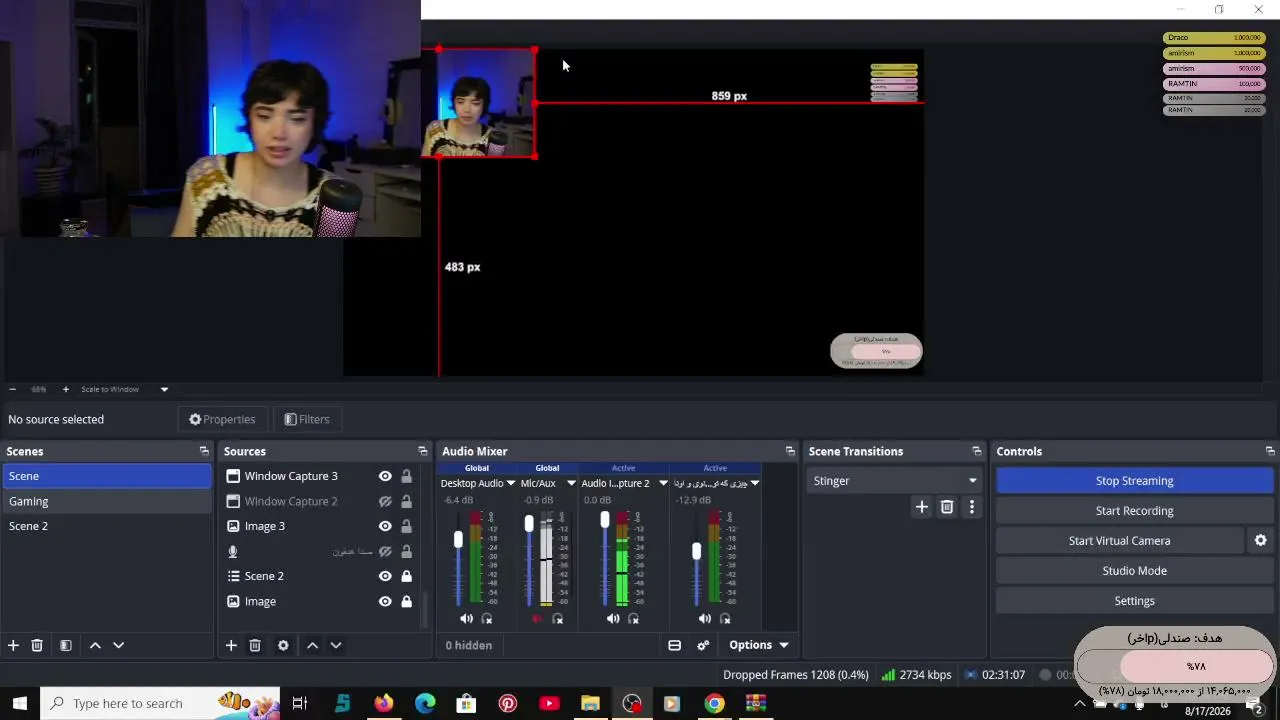
Task: Undock the Sources panel
Action: 422,452
